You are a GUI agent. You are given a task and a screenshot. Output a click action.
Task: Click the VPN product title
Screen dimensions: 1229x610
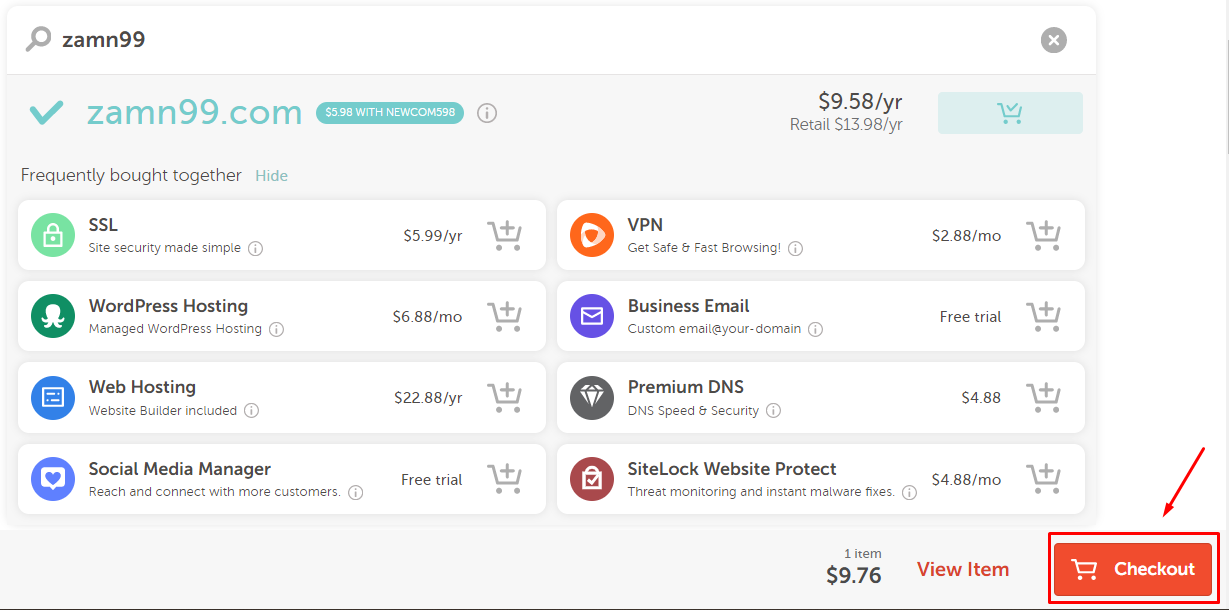pyautogui.click(x=645, y=225)
